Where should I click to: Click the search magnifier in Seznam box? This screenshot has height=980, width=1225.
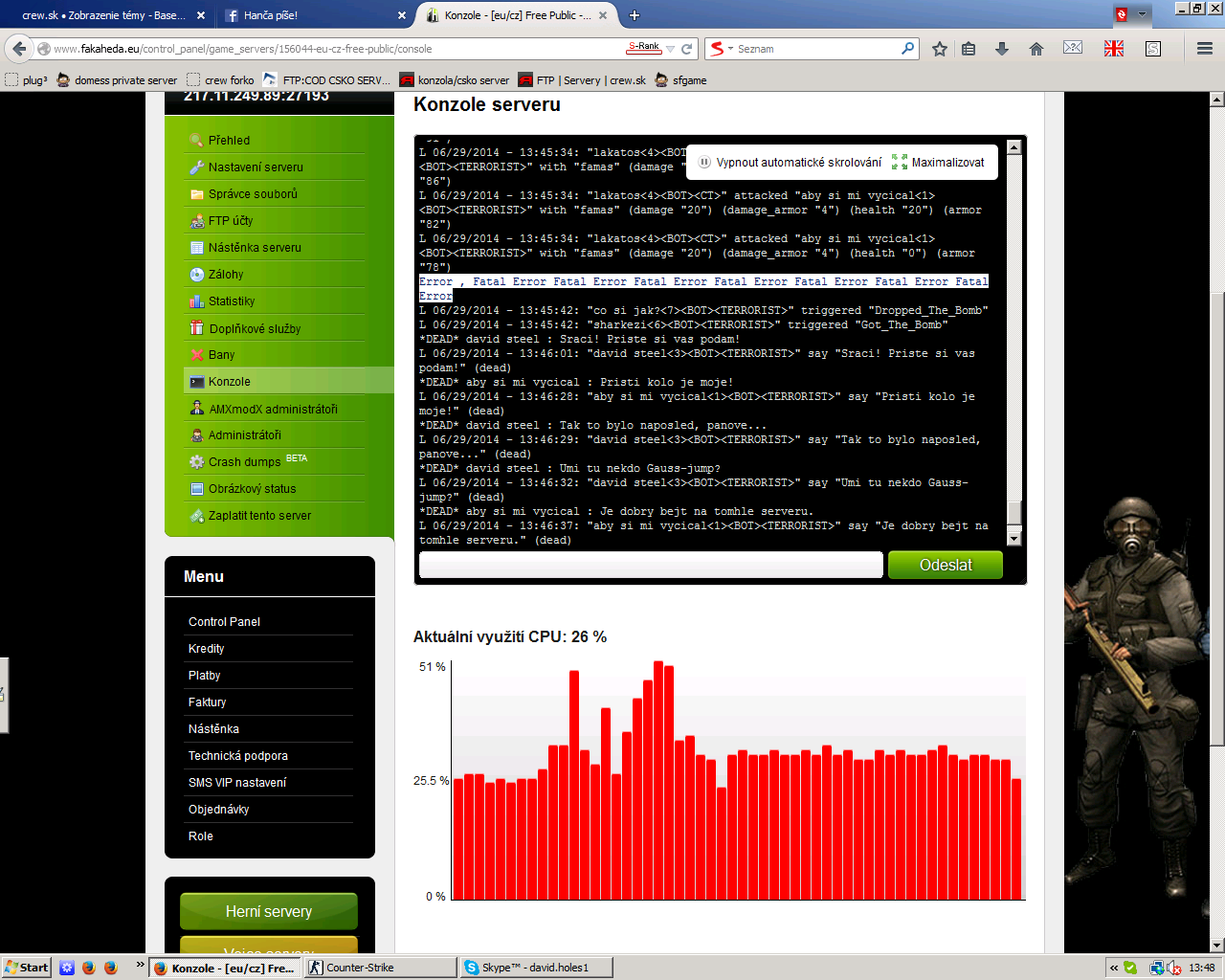click(x=907, y=48)
